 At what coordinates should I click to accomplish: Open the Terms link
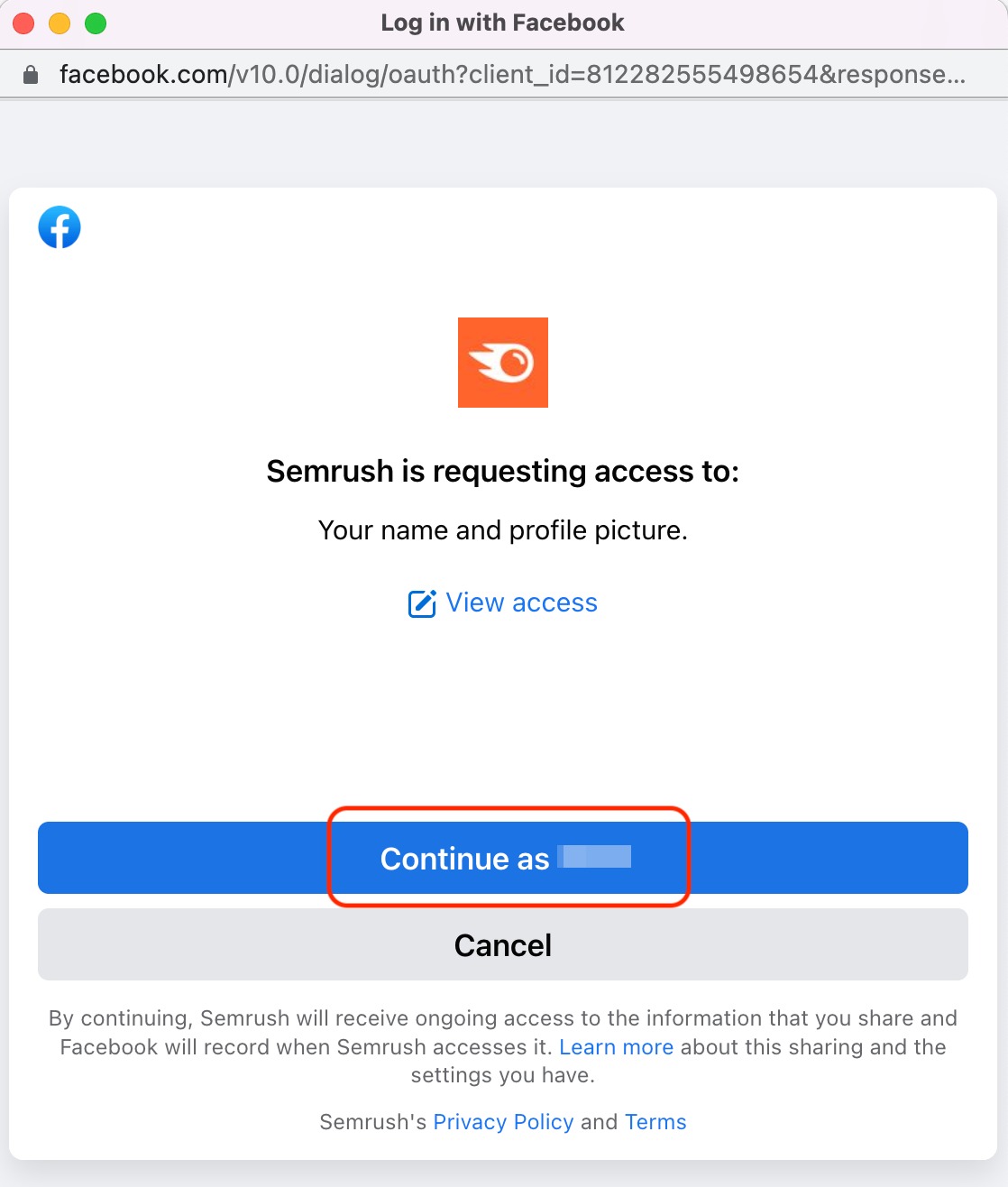(655, 1121)
